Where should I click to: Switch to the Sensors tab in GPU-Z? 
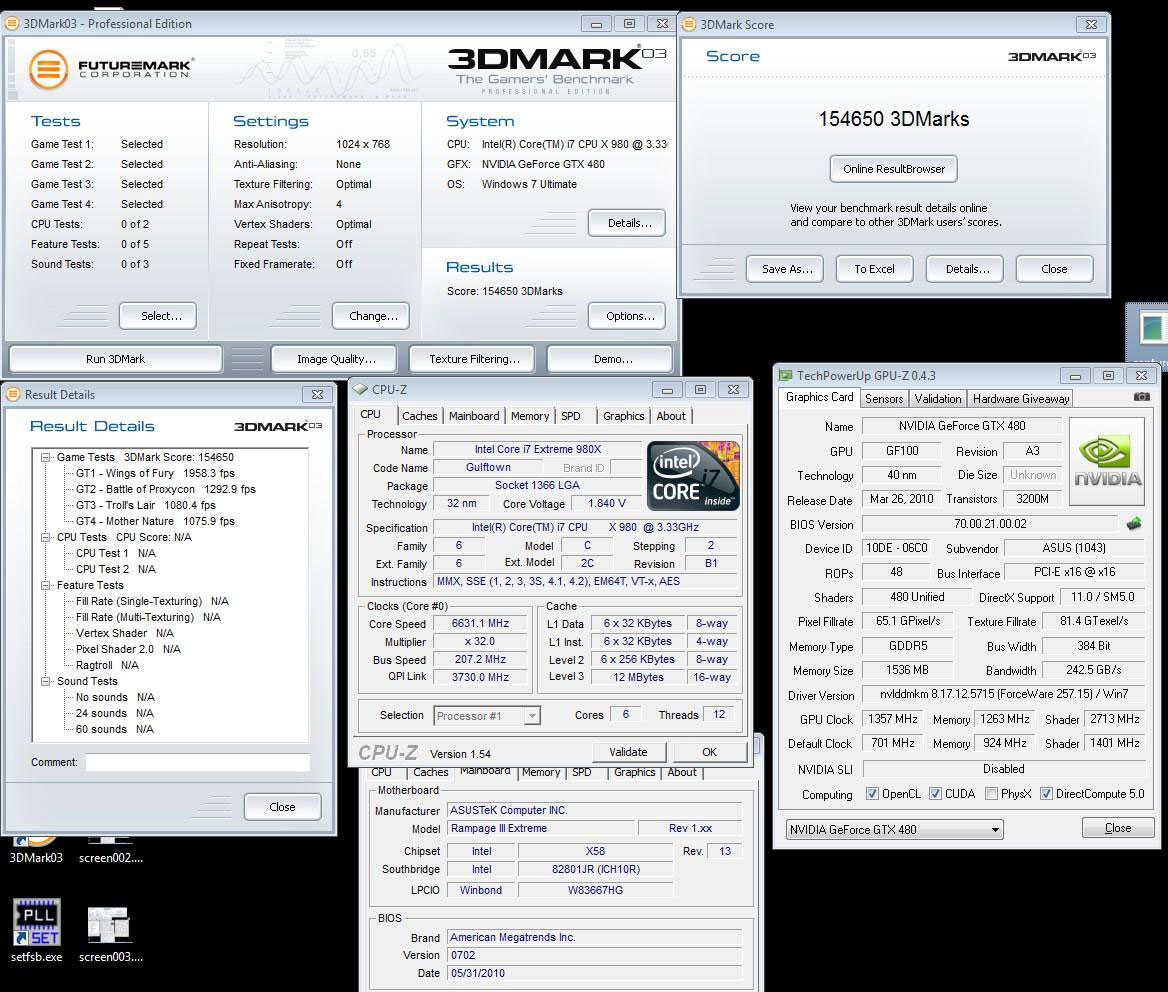click(x=884, y=398)
